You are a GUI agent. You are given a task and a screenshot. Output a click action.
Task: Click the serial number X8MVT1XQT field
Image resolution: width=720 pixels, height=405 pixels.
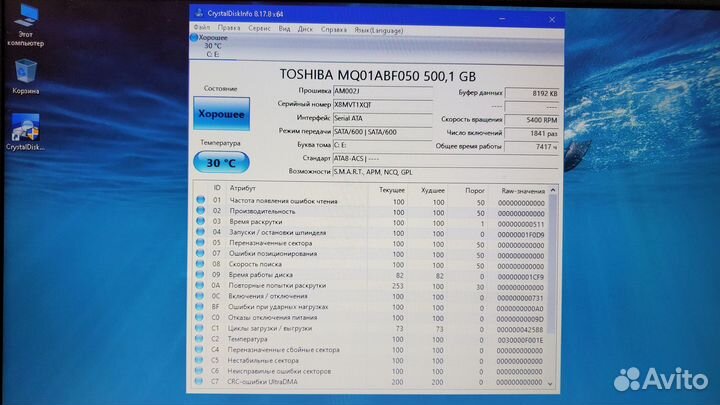382,105
